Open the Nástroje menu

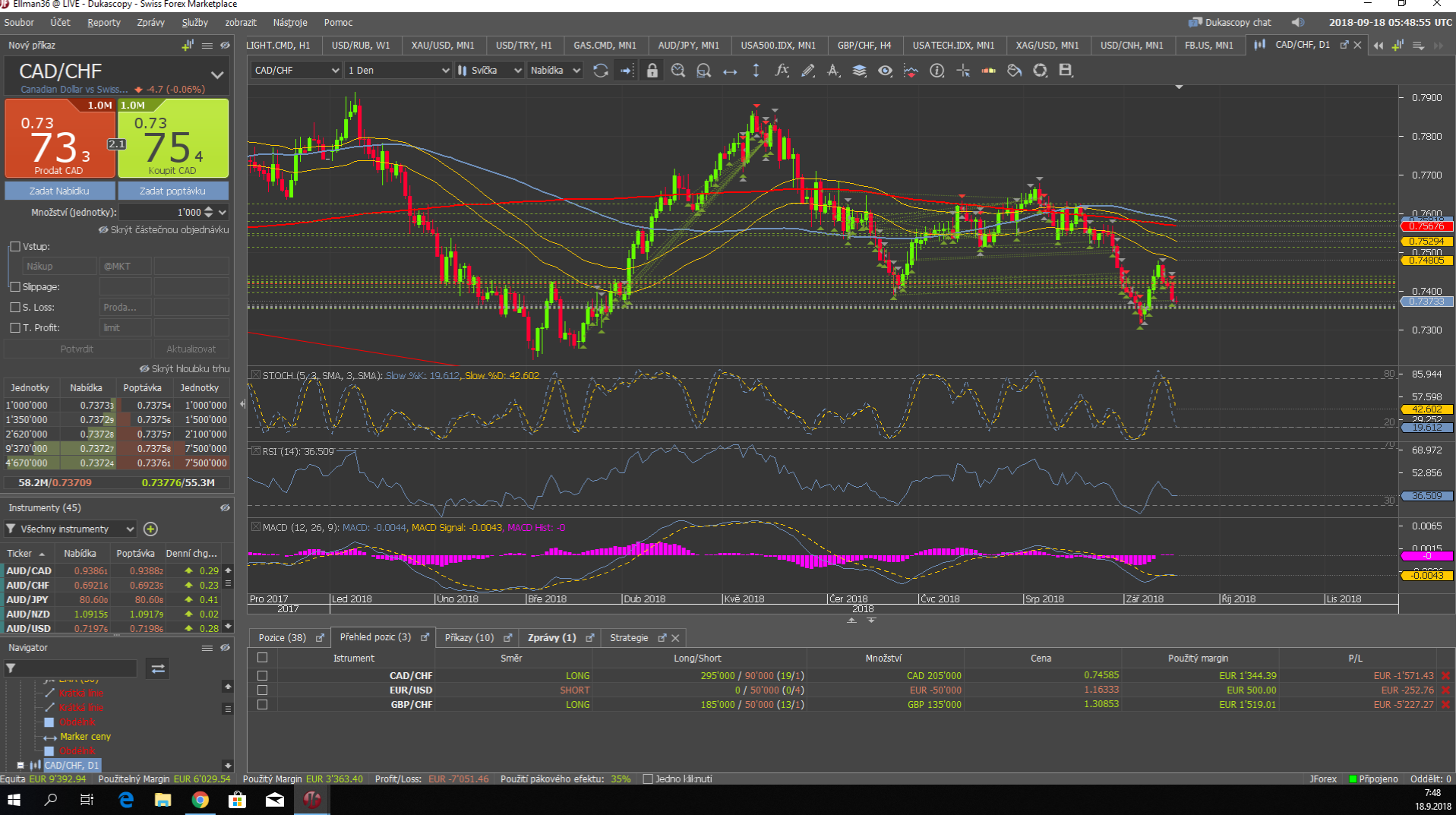click(x=290, y=23)
